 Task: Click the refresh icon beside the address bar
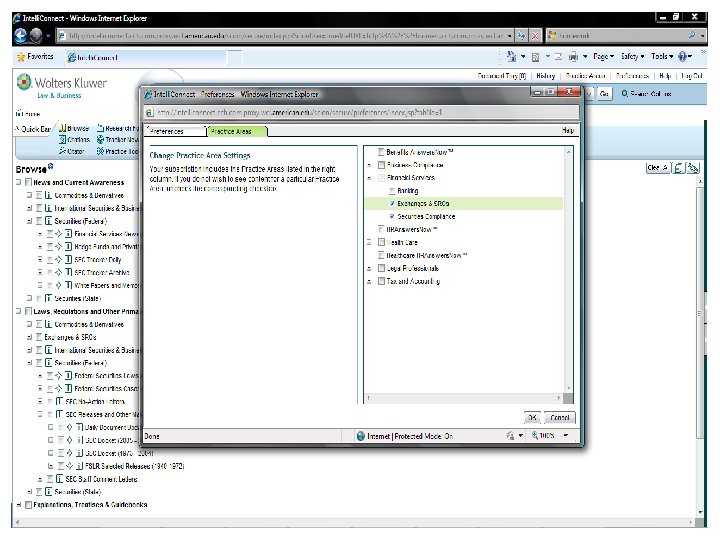[x=521, y=35]
